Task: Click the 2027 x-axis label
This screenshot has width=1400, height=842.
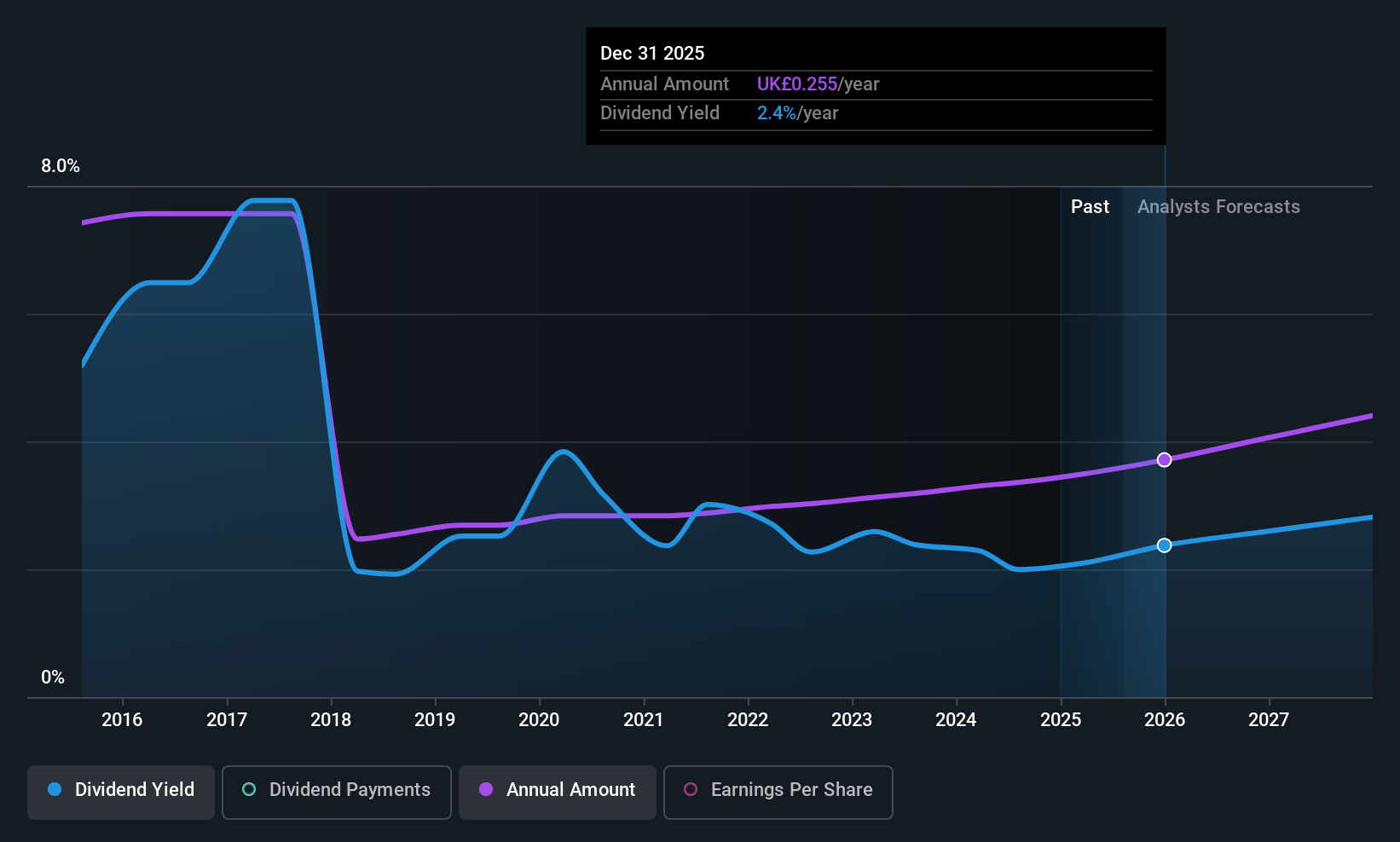Action: coord(1269,720)
